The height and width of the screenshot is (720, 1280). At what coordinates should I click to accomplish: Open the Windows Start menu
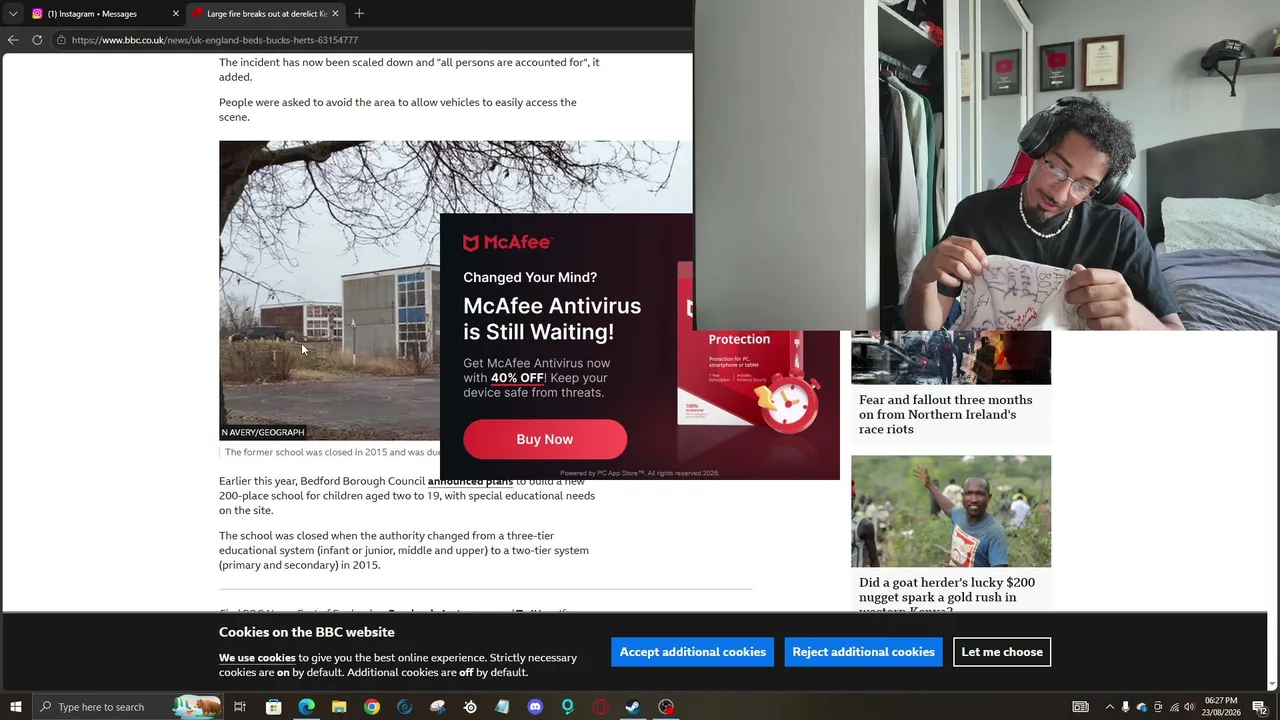pos(16,707)
